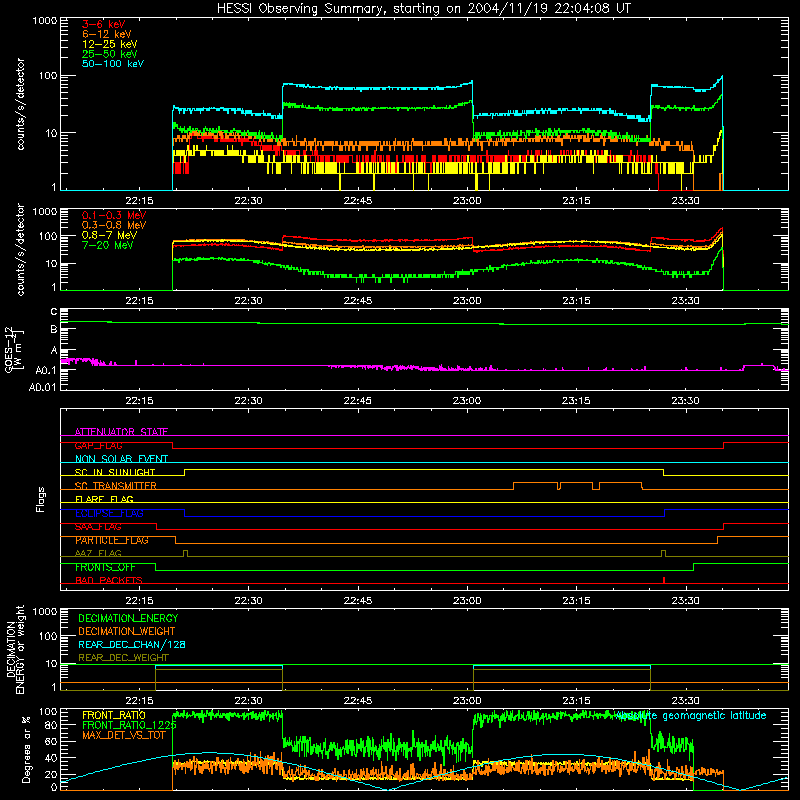Click the GAP_FLAG label
800x800 pixels.
98,445
